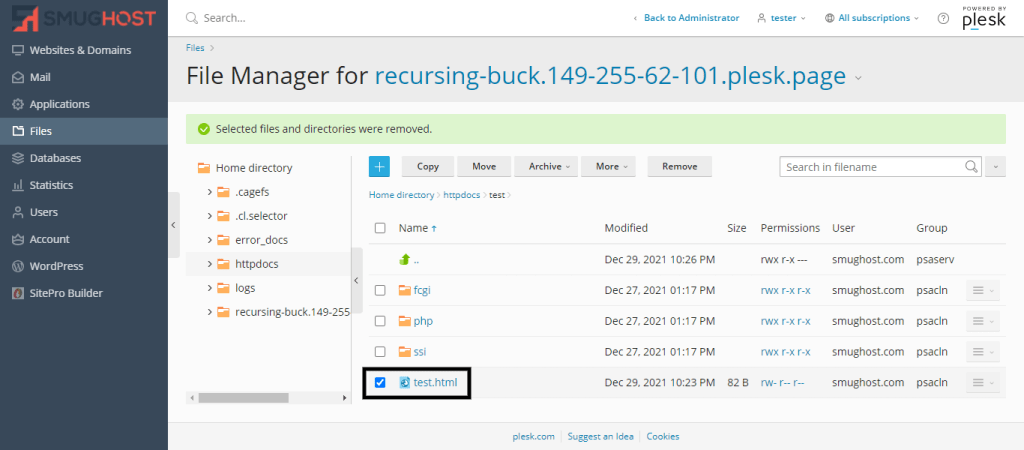The height and width of the screenshot is (450, 1024).
Task: Open the All subscriptions dropdown
Action: pos(872,18)
